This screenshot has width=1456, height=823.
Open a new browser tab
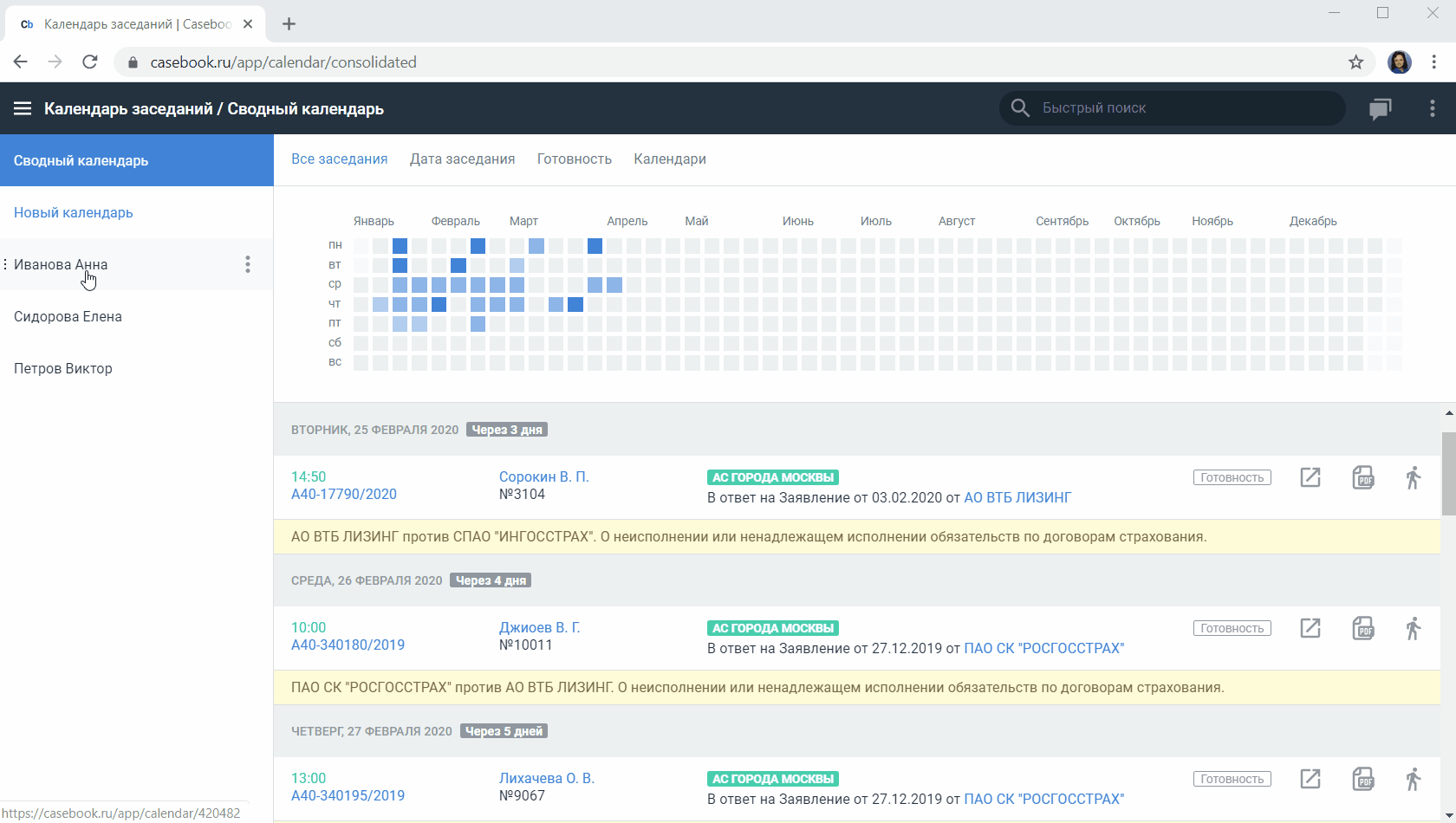(289, 24)
